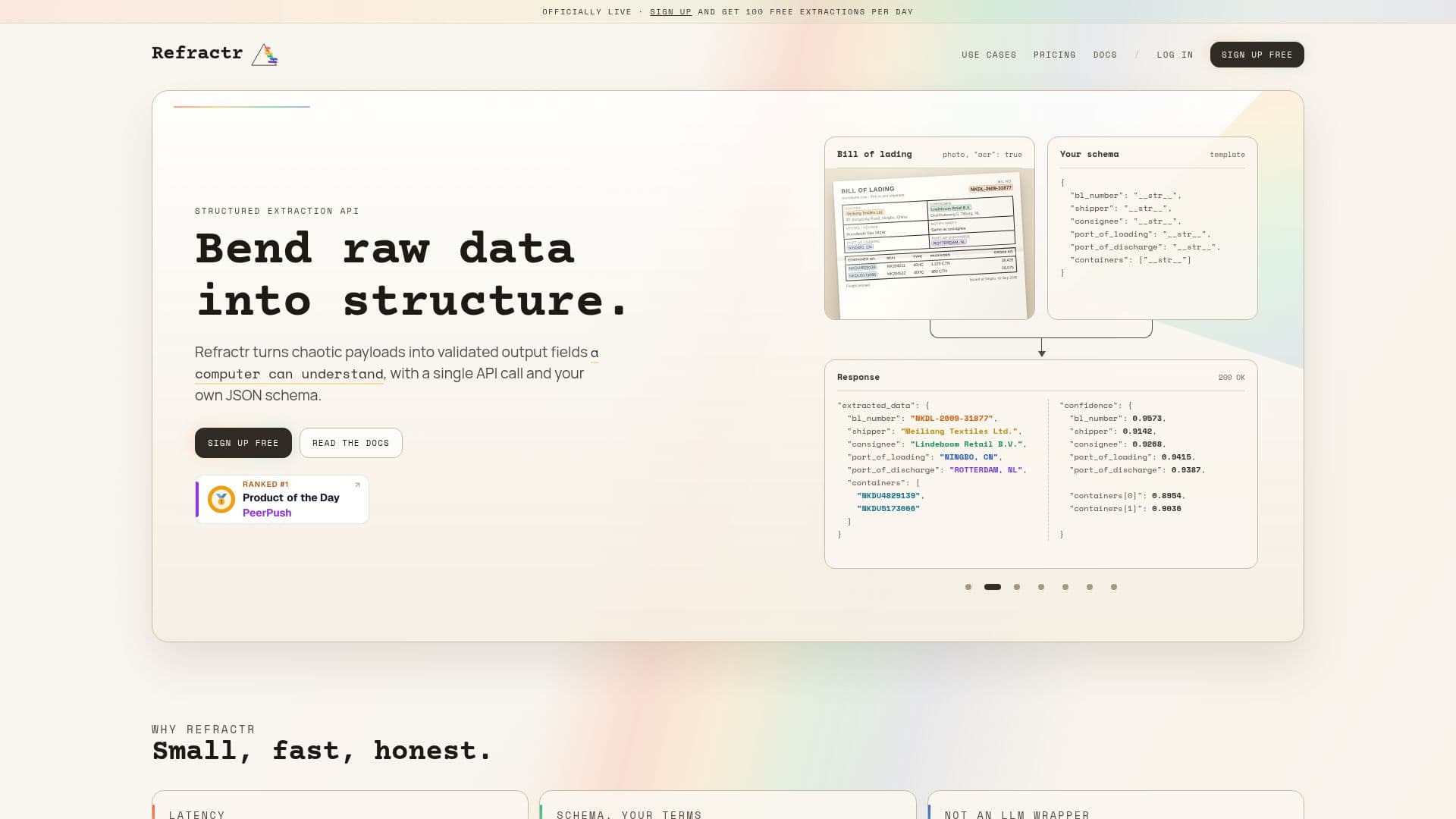Open the Use Cases menu item
1456x819 pixels.
pyautogui.click(x=989, y=55)
